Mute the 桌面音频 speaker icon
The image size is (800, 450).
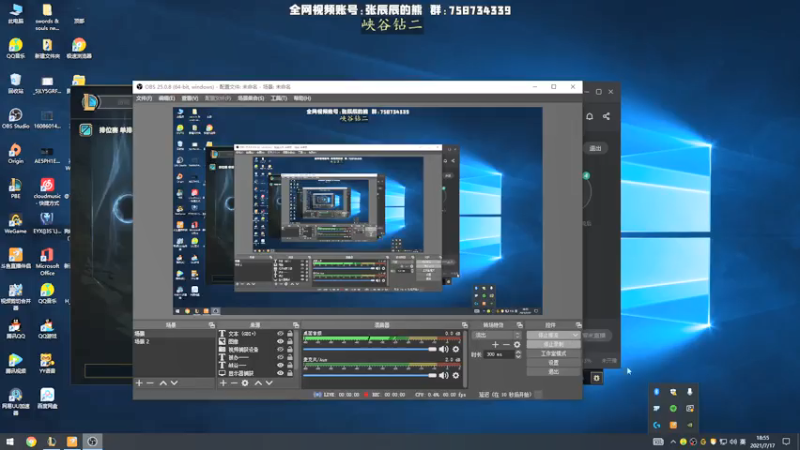(443, 349)
